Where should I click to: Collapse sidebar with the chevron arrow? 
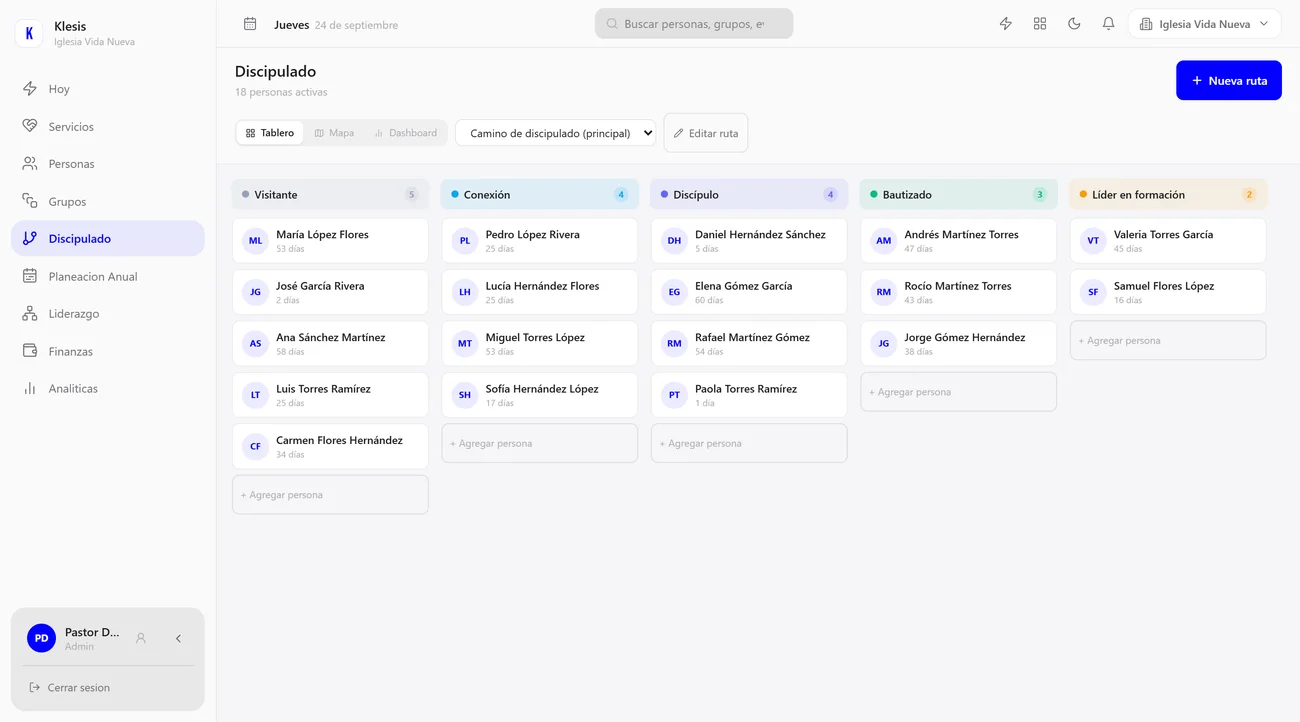tap(178, 638)
